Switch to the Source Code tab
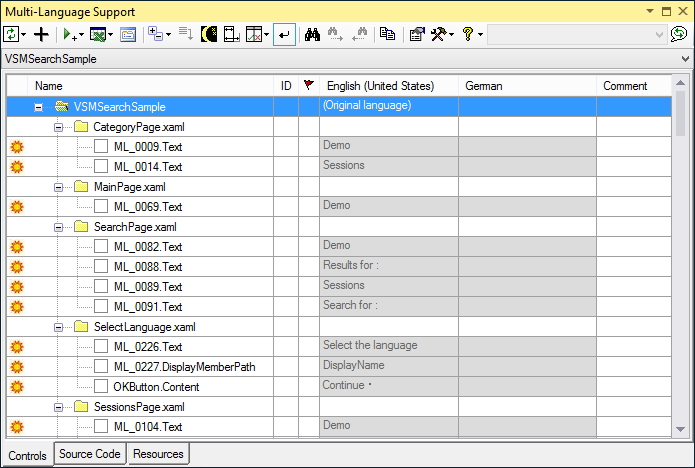Screen dimensions: 695x468 [89, 454]
